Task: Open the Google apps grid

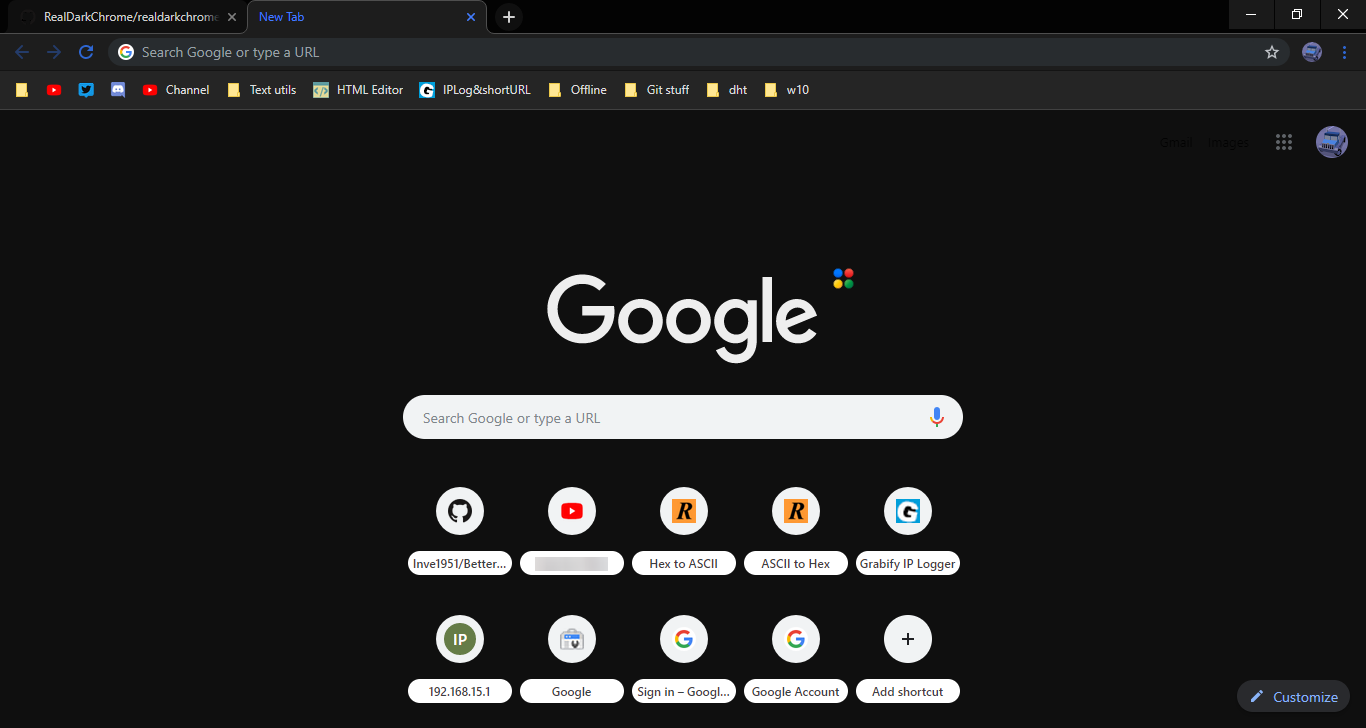Action: pyautogui.click(x=1284, y=142)
